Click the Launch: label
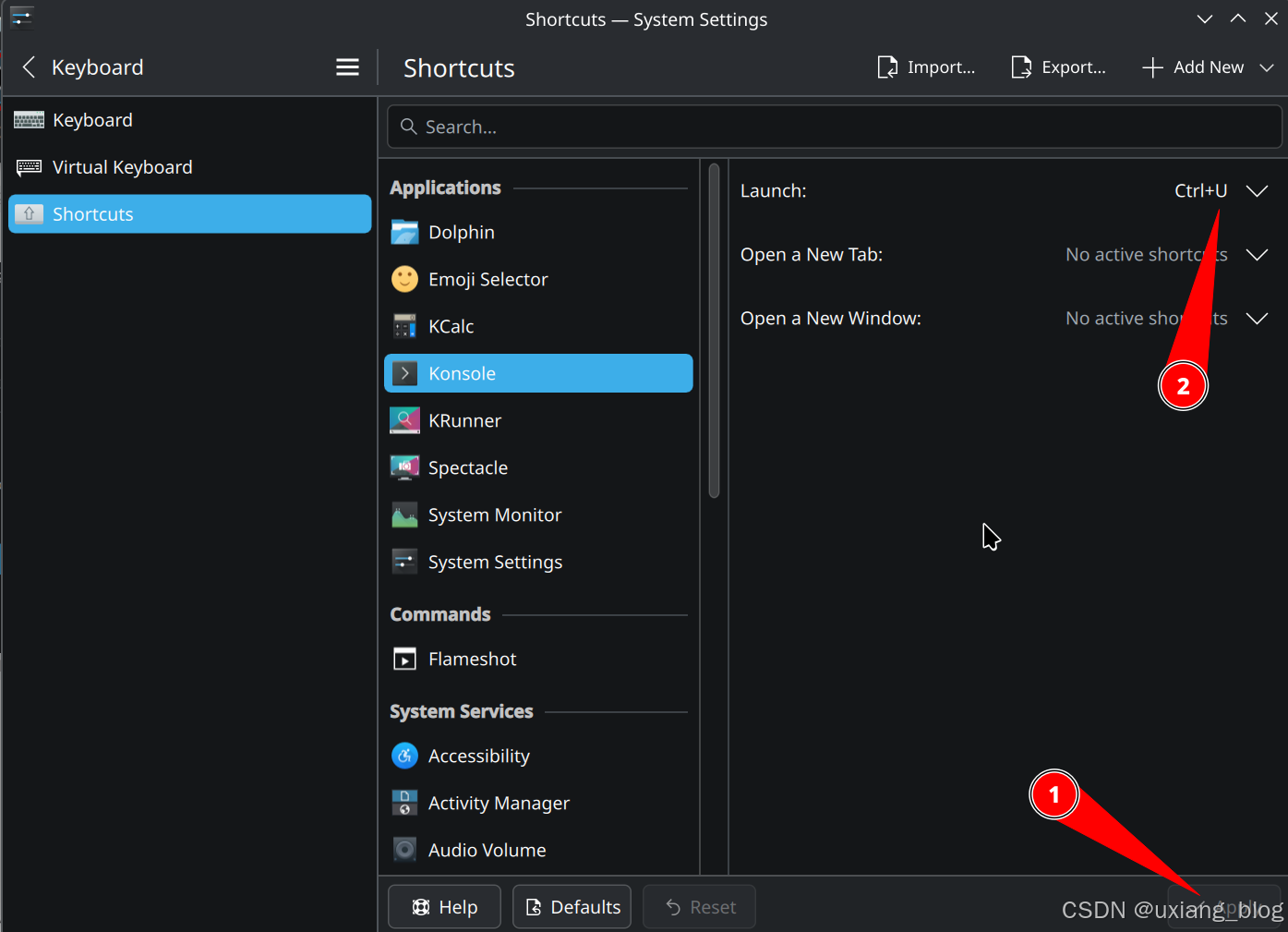The height and width of the screenshot is (932, 1288). point(774,191)
